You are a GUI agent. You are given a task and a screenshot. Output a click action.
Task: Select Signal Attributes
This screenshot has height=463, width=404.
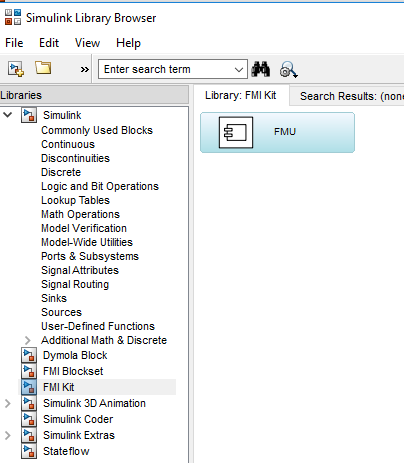click(80, 270)
